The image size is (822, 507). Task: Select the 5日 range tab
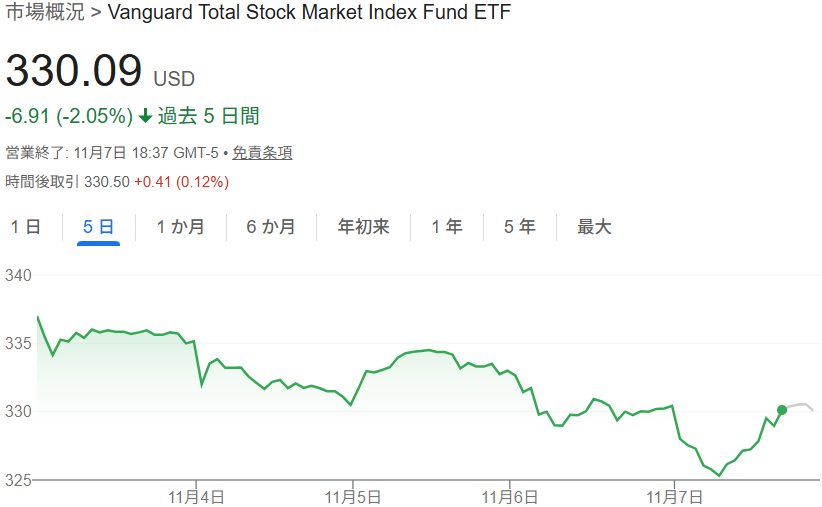coord(98,227)
